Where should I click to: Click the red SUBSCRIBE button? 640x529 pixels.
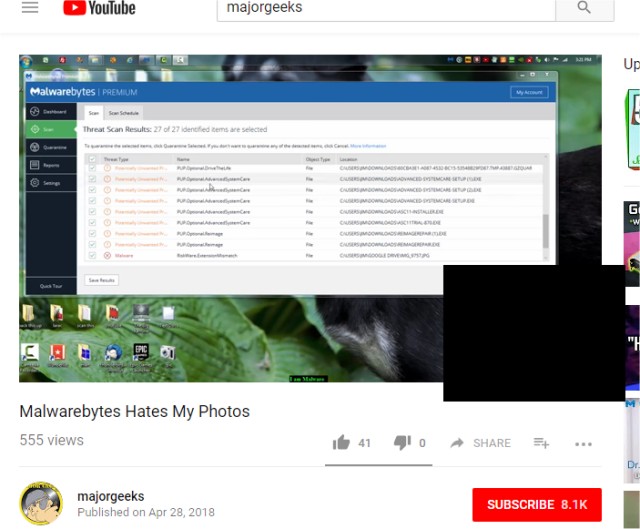tap(537, 505)
